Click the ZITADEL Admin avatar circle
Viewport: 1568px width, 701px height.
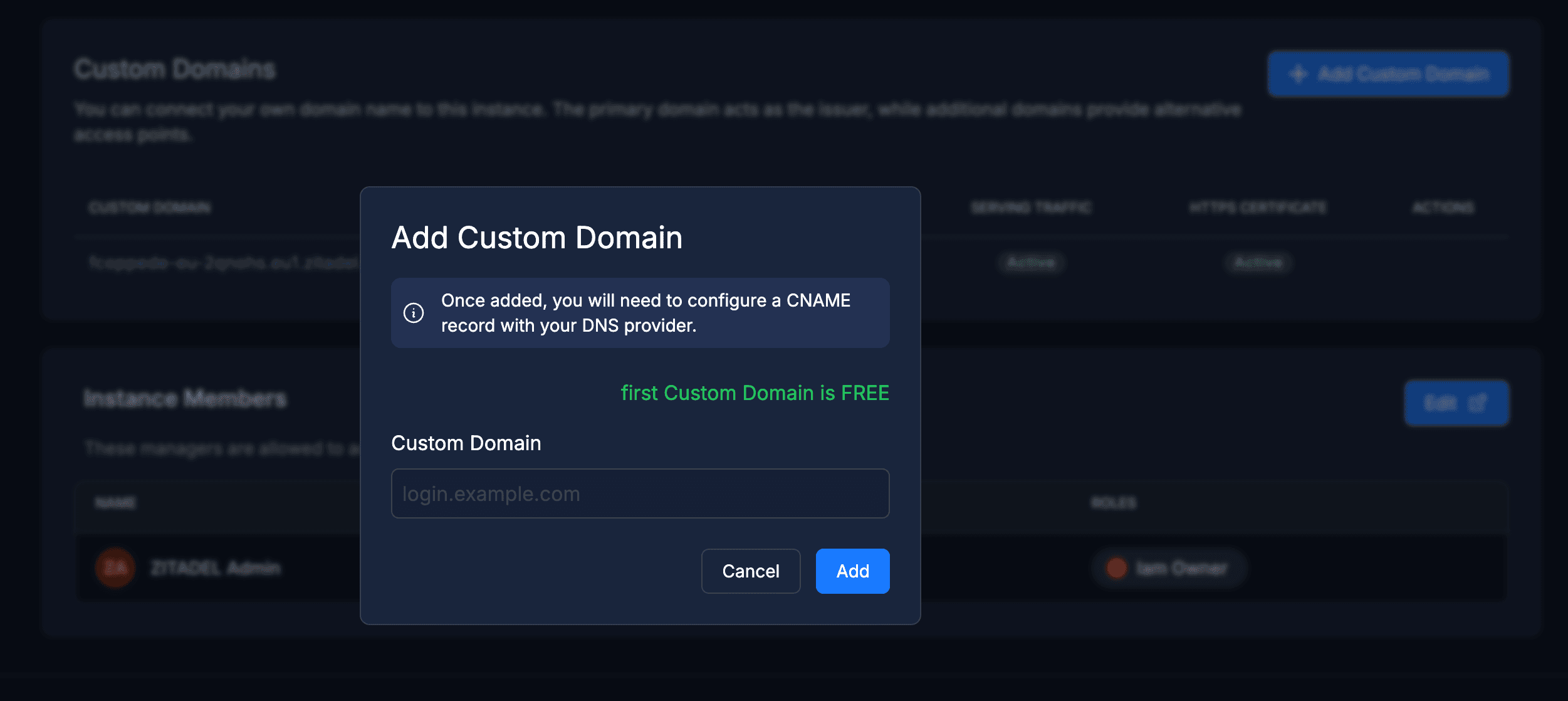click(x=115, y=567)
